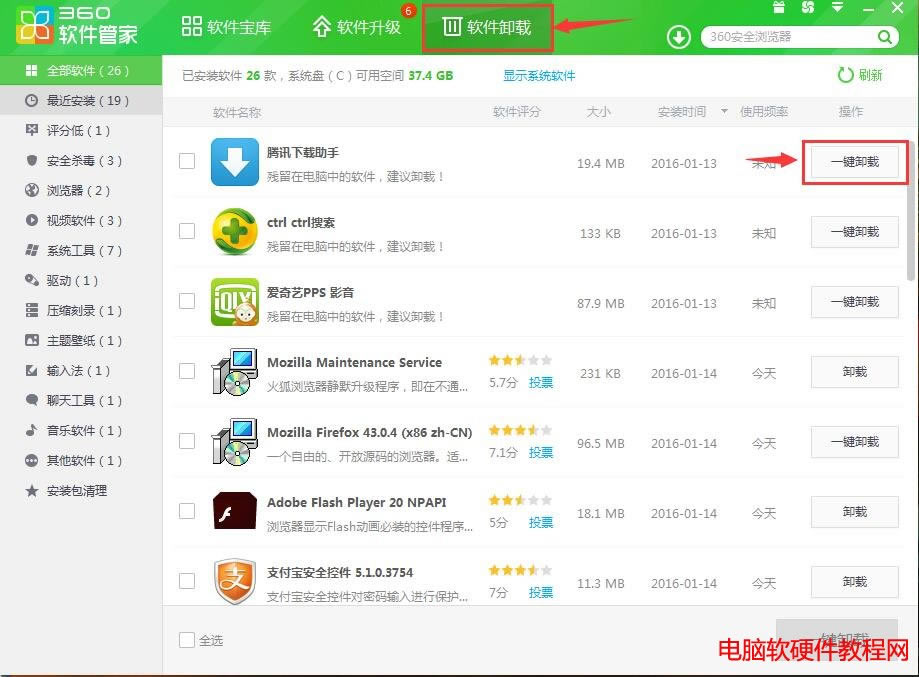Check the 爱奇艺PPS 影音 checkbox

(187, 301)
